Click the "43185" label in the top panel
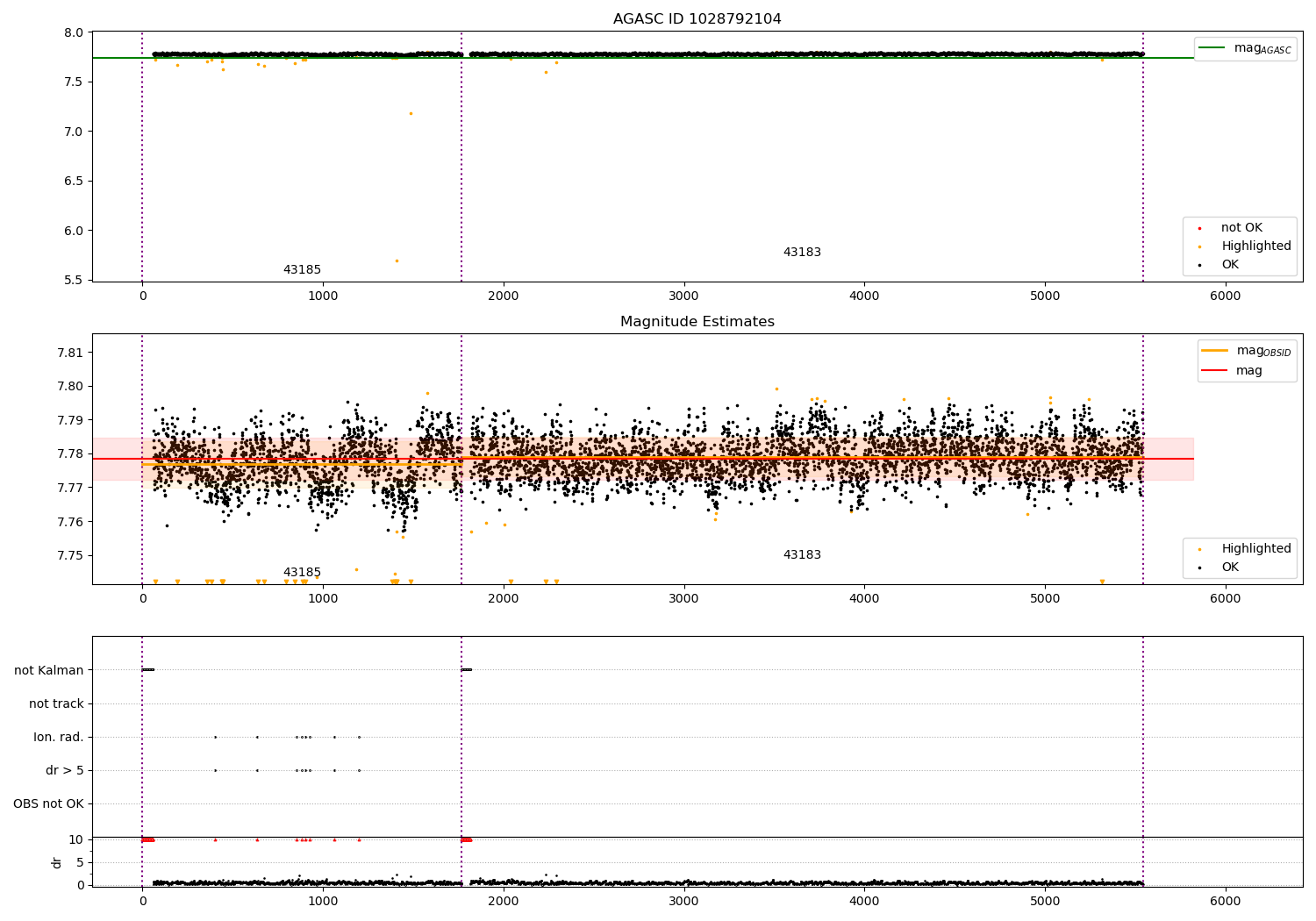 (x=302, y=270)
